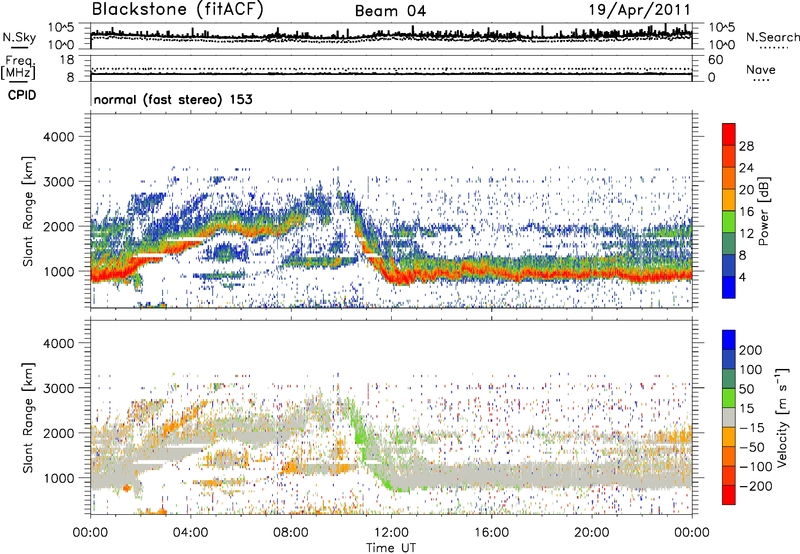This screenshot has width=800, height=554.
Task: Click the solid line sample under N.Sky
Action: point(19,47)
